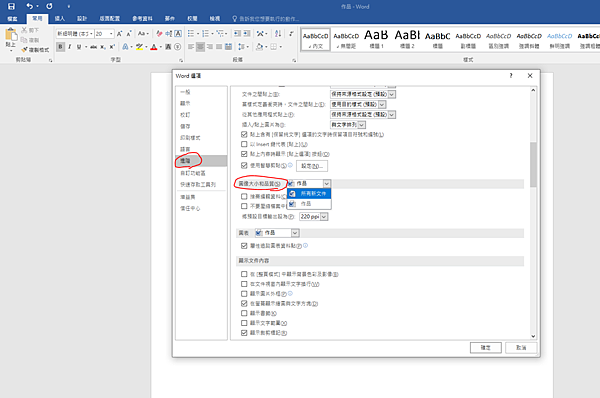Select 'All New Documents' option in dropdown list
The height and width of the screenshot is (398, 600).
click(x=309, y=194)
